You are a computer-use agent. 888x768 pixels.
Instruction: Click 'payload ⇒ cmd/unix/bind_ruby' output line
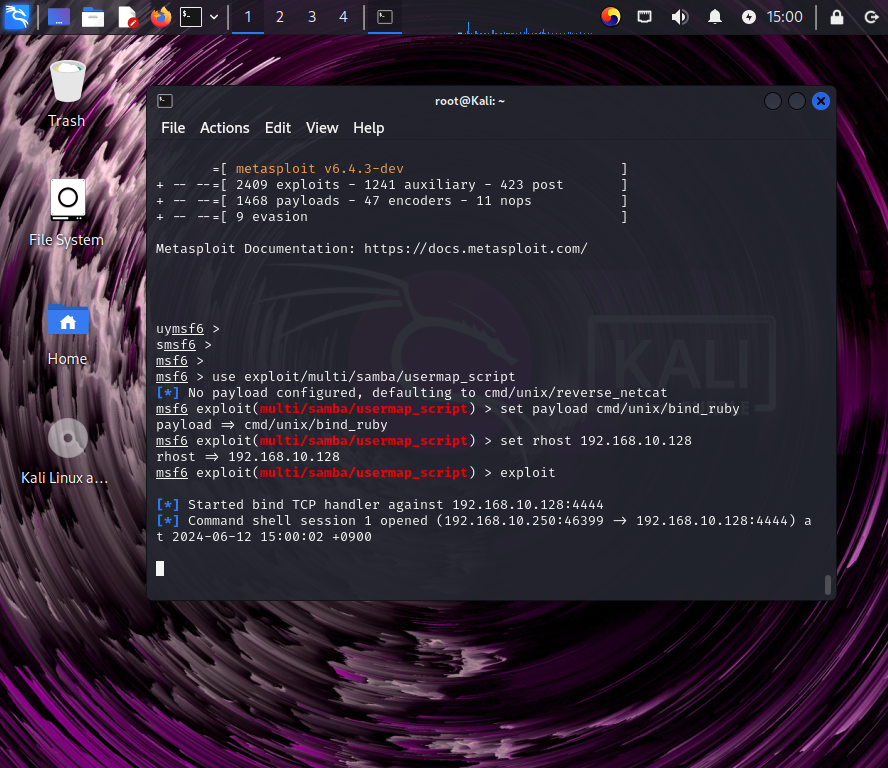(272, 425)
